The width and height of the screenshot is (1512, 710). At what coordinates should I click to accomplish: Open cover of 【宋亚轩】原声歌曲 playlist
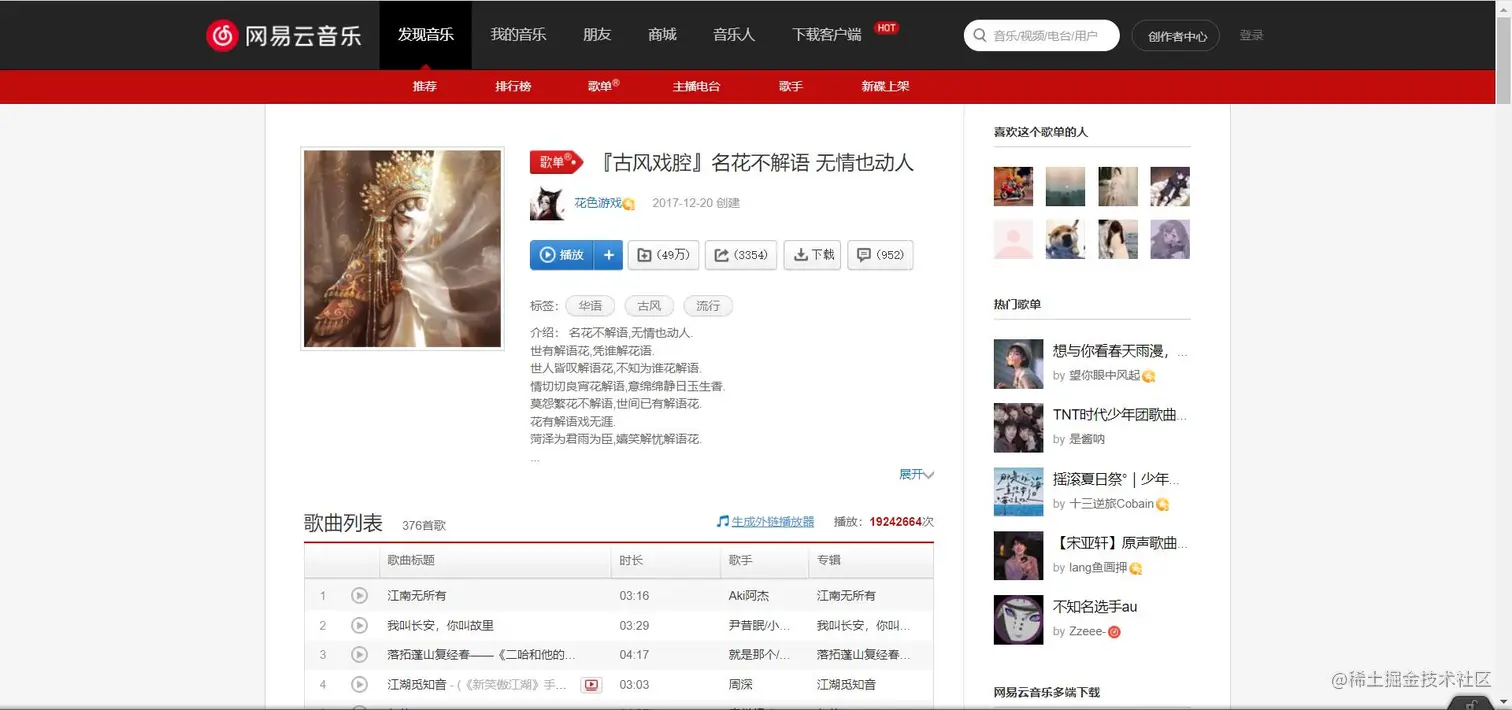tap(1018, 556)
